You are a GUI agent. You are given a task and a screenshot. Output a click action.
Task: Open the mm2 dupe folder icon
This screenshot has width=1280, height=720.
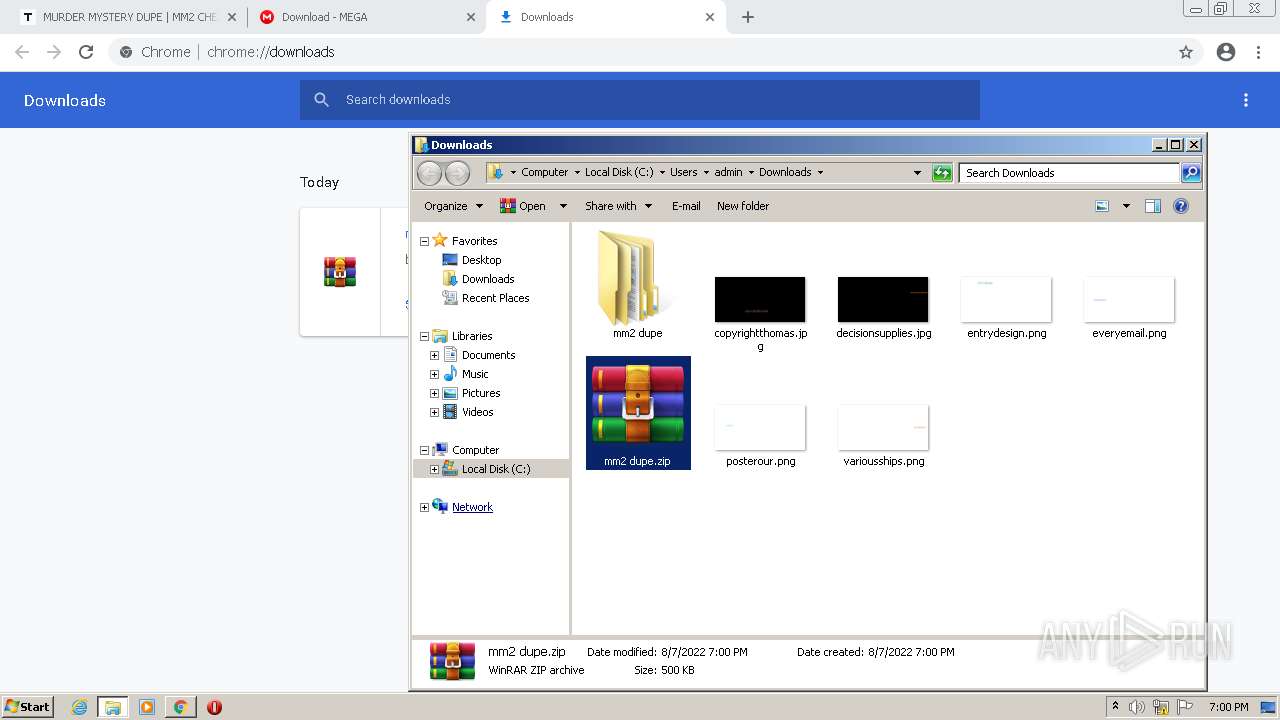click(x=637, y=277)
